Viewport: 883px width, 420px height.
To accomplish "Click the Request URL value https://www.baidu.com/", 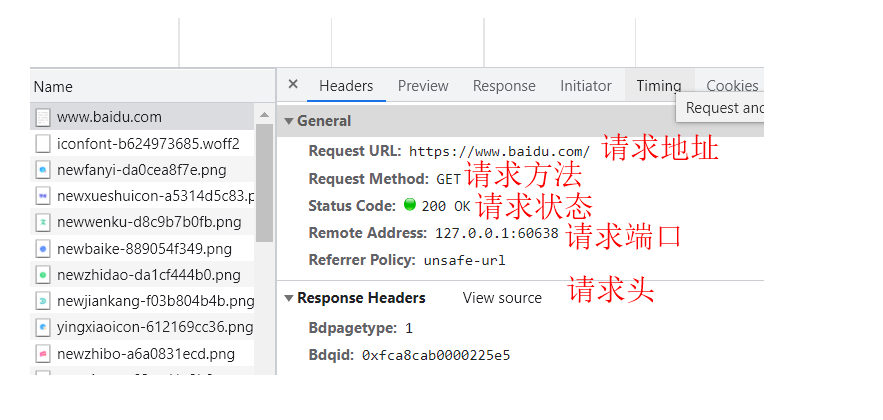I will pos(500,151).
